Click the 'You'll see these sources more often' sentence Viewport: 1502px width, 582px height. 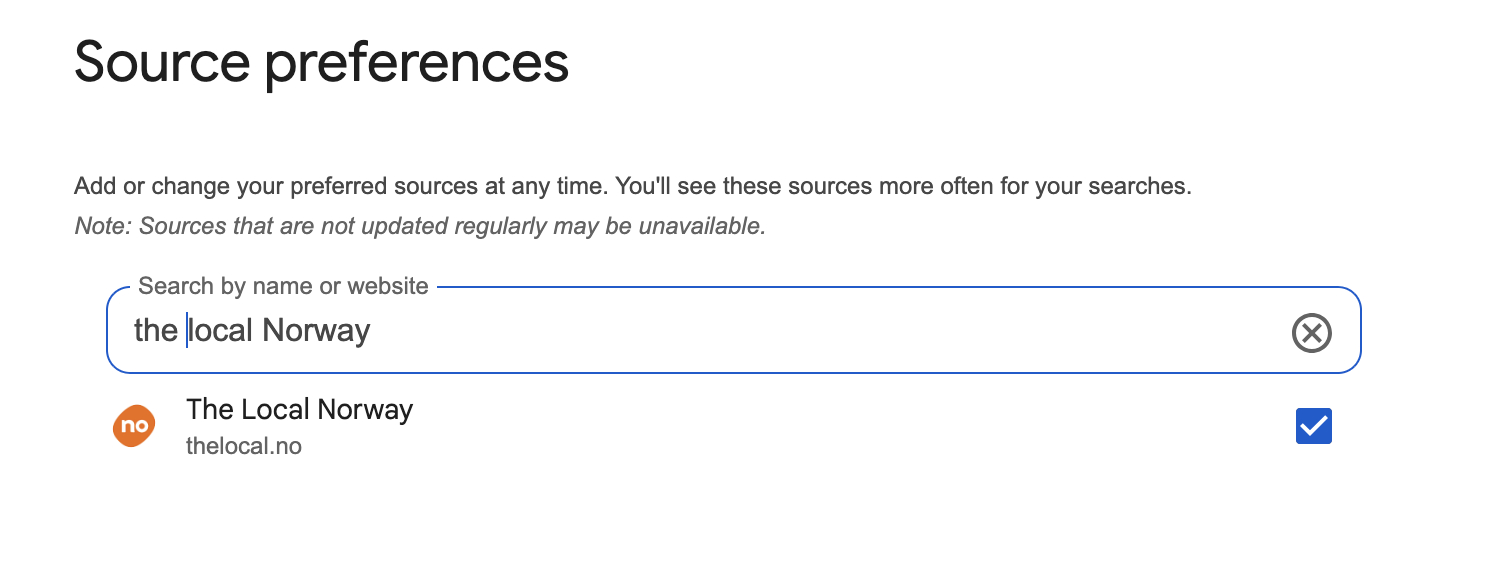click(902, 187)
